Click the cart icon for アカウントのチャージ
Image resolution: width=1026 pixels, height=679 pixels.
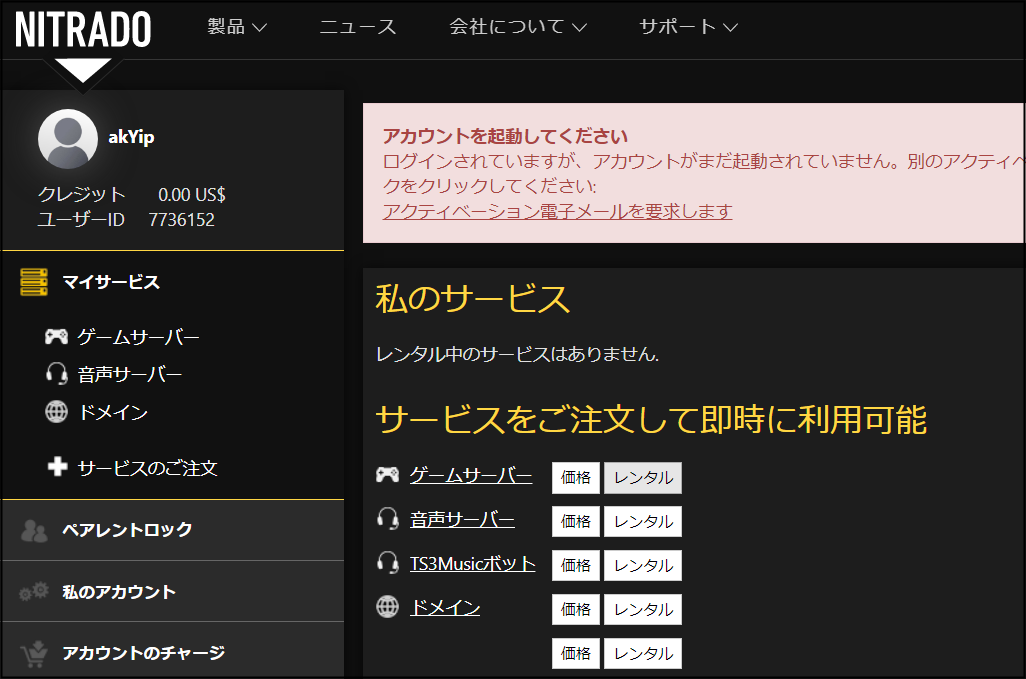coord(34,653)
